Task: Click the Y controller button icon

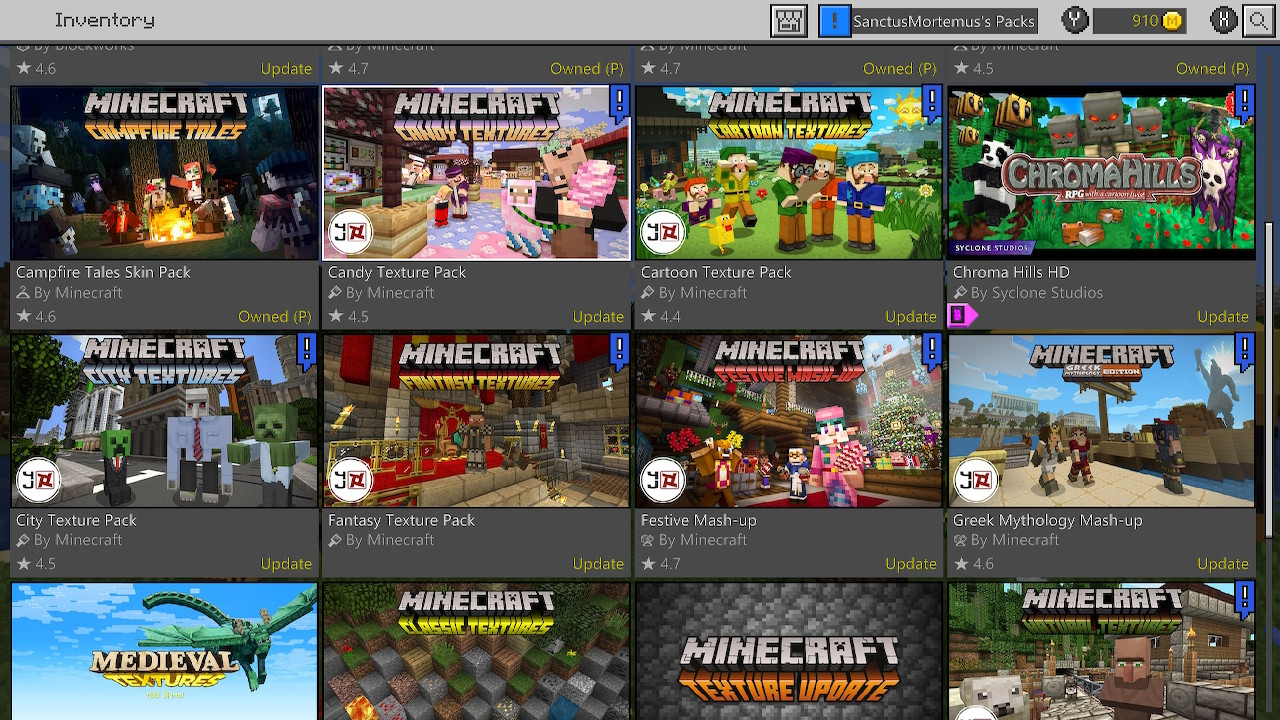Action: [x=1075, y=20]
